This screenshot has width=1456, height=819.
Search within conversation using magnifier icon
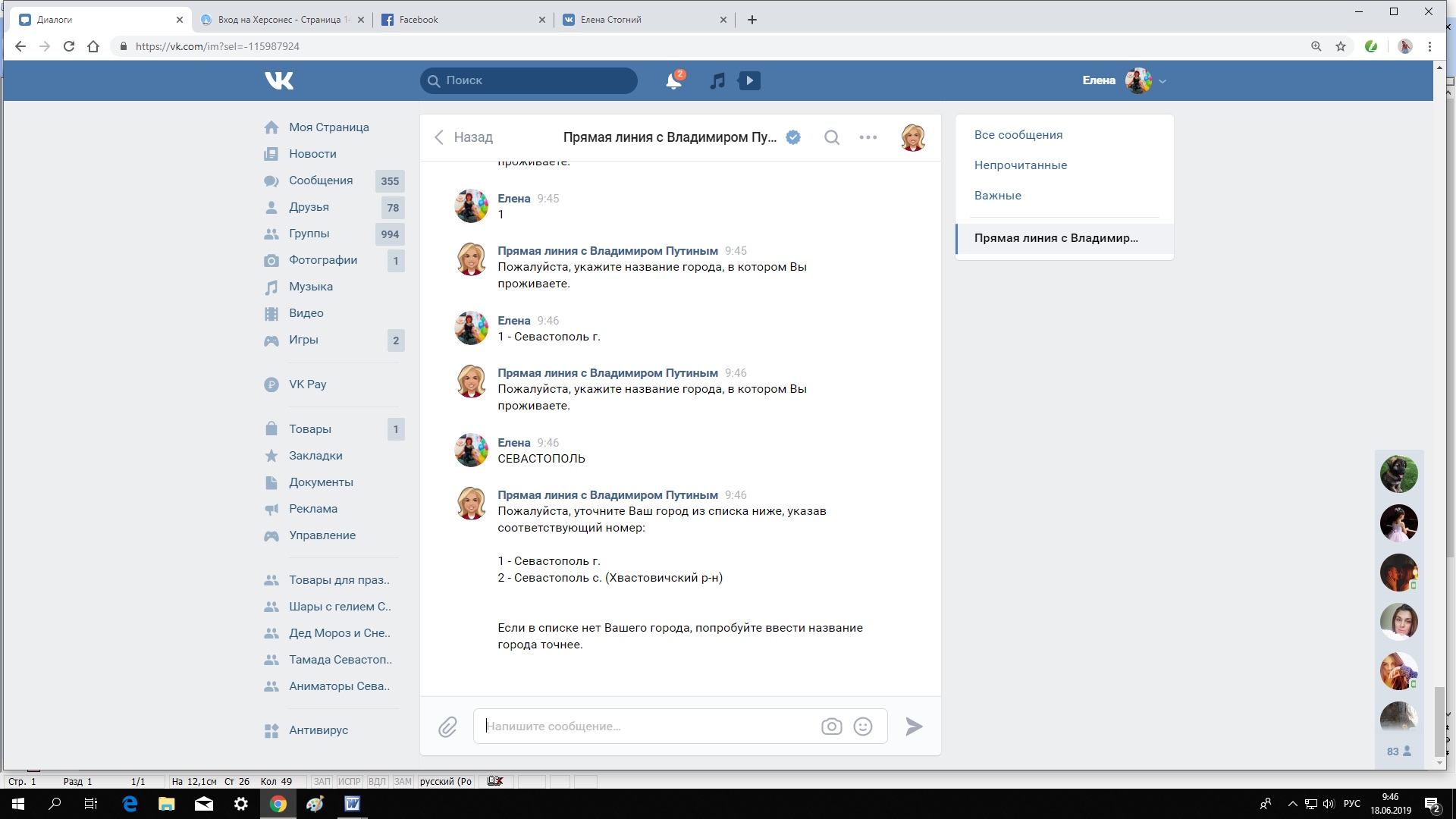pyautogui.click(x=832, y=137)
